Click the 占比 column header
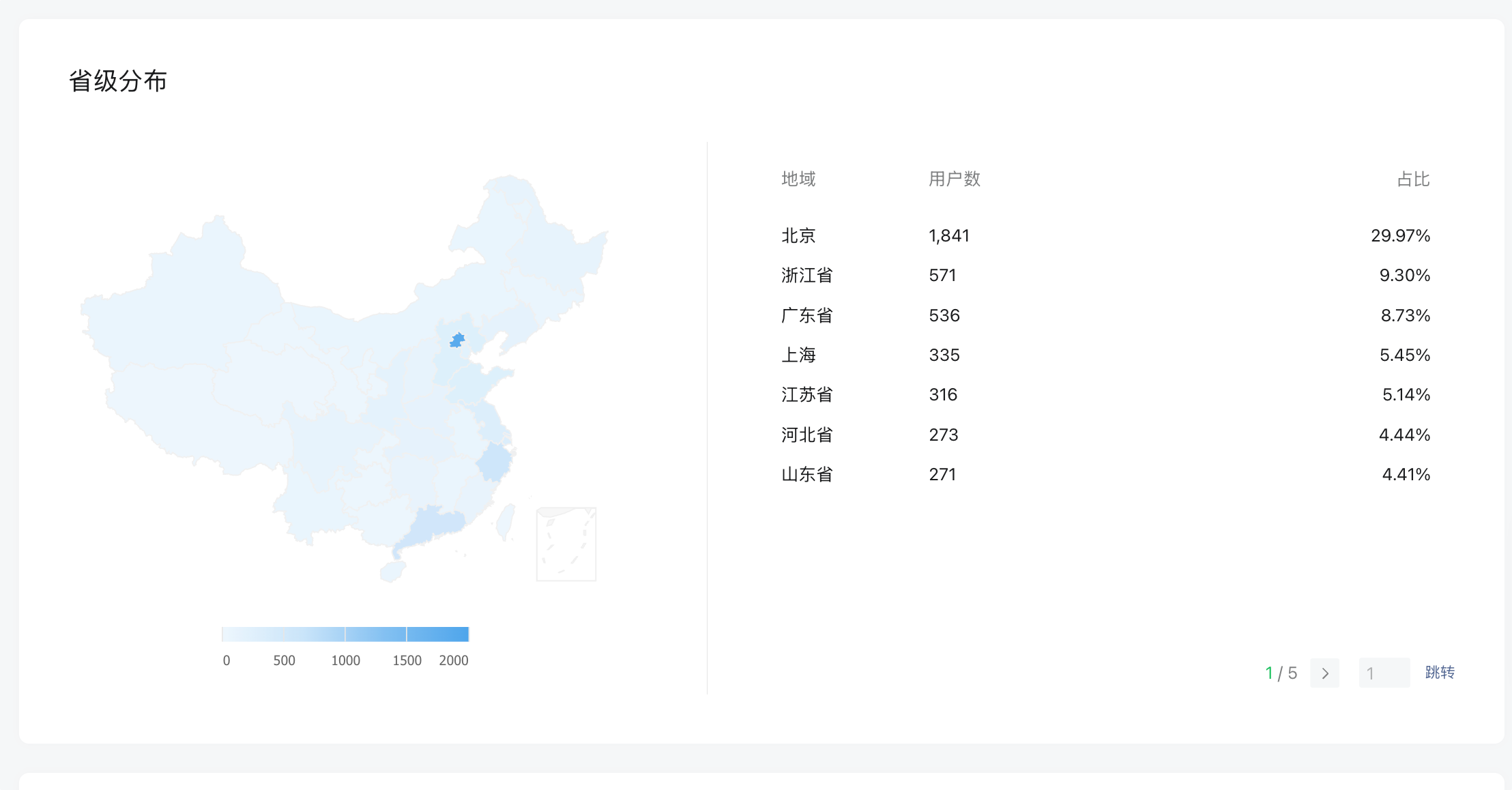Image resolution: width=1512 pixels, height=790 pixels. coord(1413,179)
